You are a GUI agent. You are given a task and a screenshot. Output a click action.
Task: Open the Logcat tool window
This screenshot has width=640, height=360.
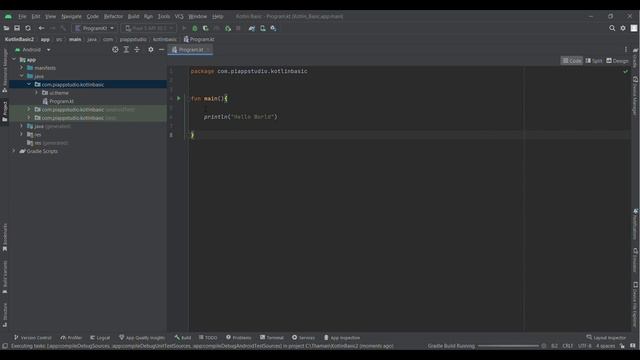[x=100, y=338]
